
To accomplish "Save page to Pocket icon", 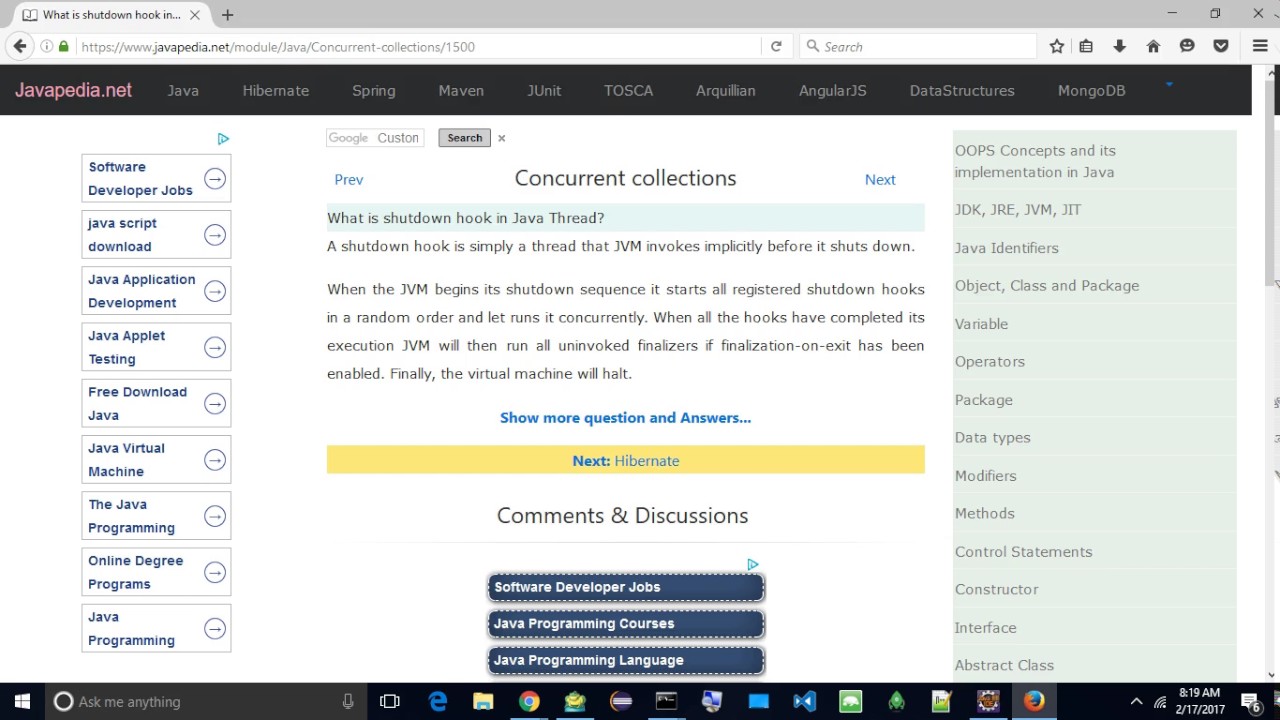I will (1221, 46).
